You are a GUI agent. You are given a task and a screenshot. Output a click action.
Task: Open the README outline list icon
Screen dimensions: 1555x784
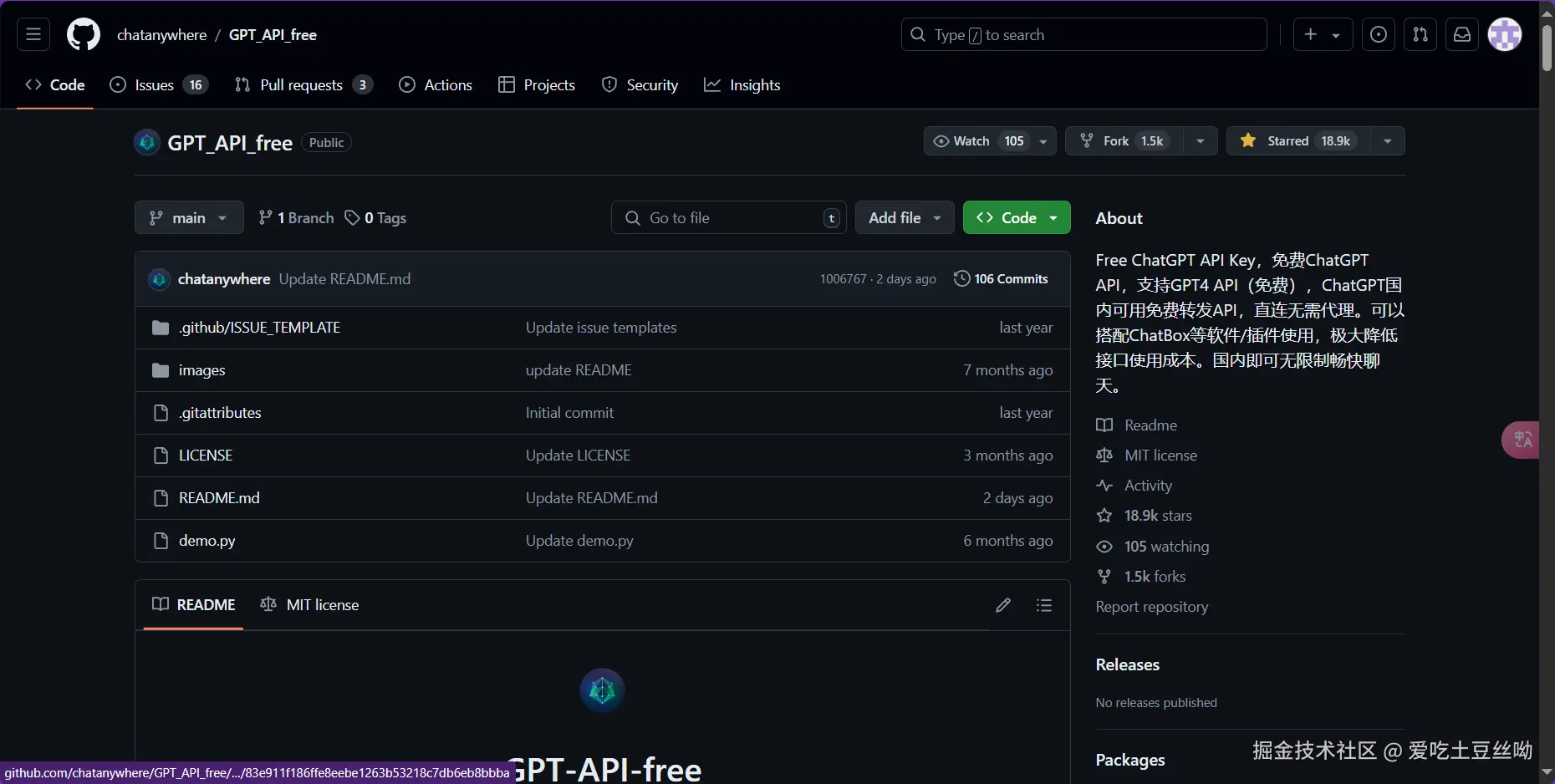(1044, 605)
